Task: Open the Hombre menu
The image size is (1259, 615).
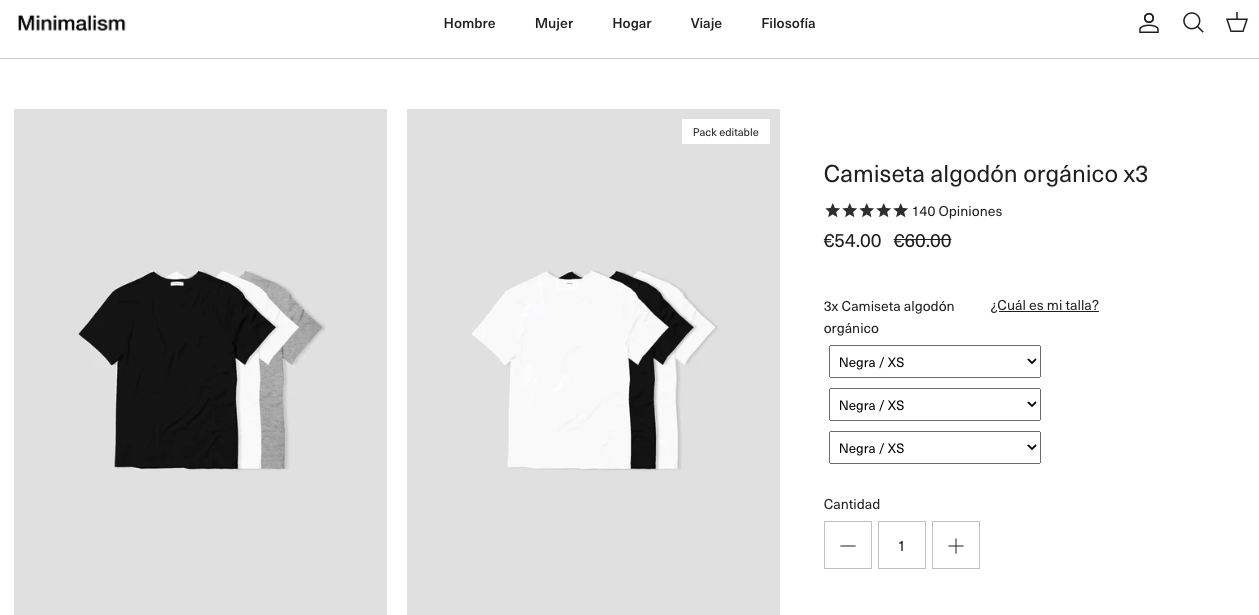Action: pyautogui.click(x=469, y=23)
